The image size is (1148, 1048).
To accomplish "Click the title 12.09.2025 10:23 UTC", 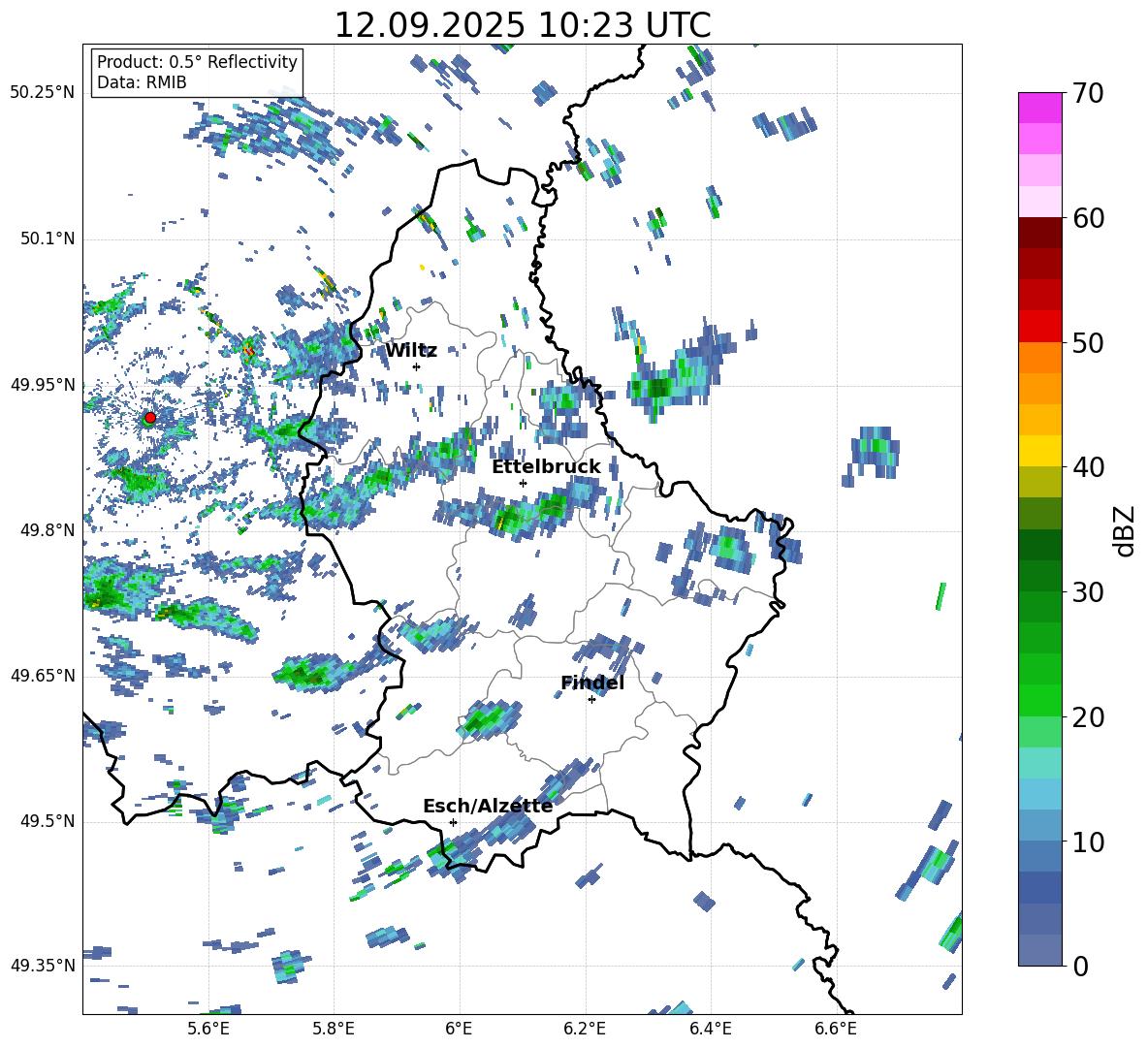I will (523, 25).
